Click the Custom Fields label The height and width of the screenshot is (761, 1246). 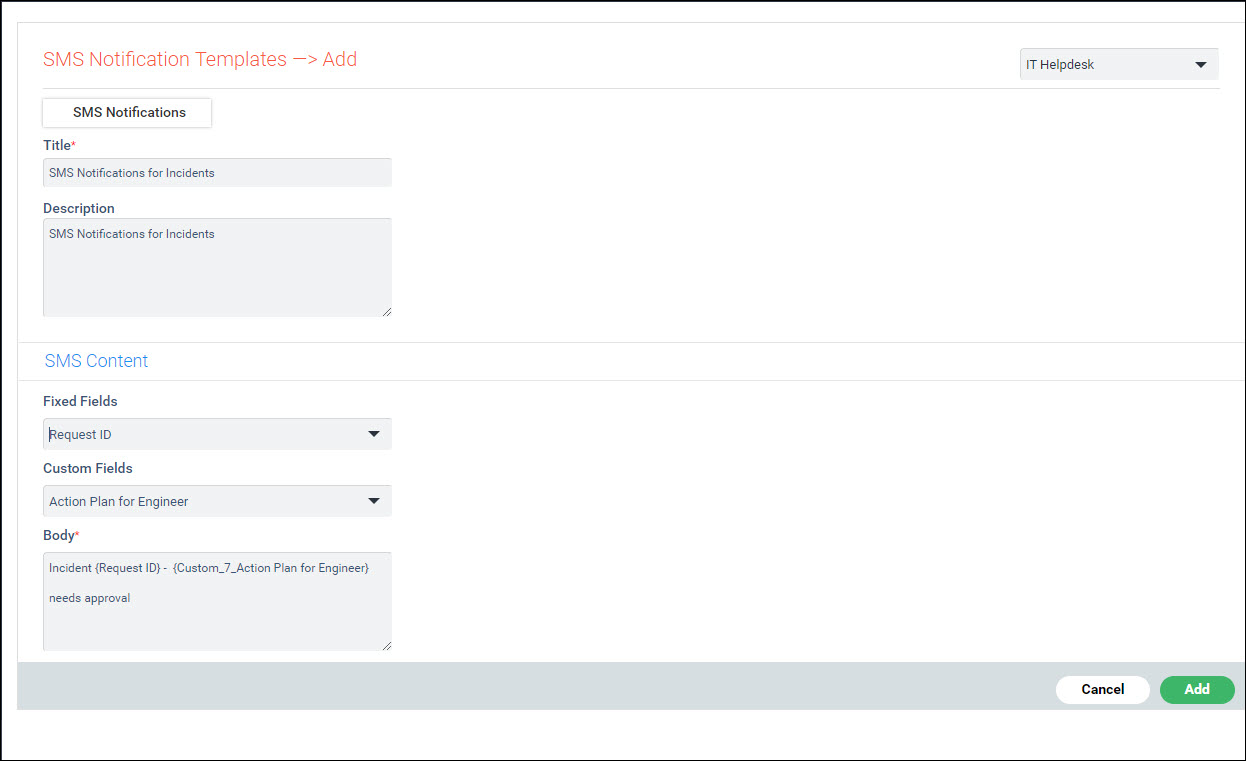(88, 468)
